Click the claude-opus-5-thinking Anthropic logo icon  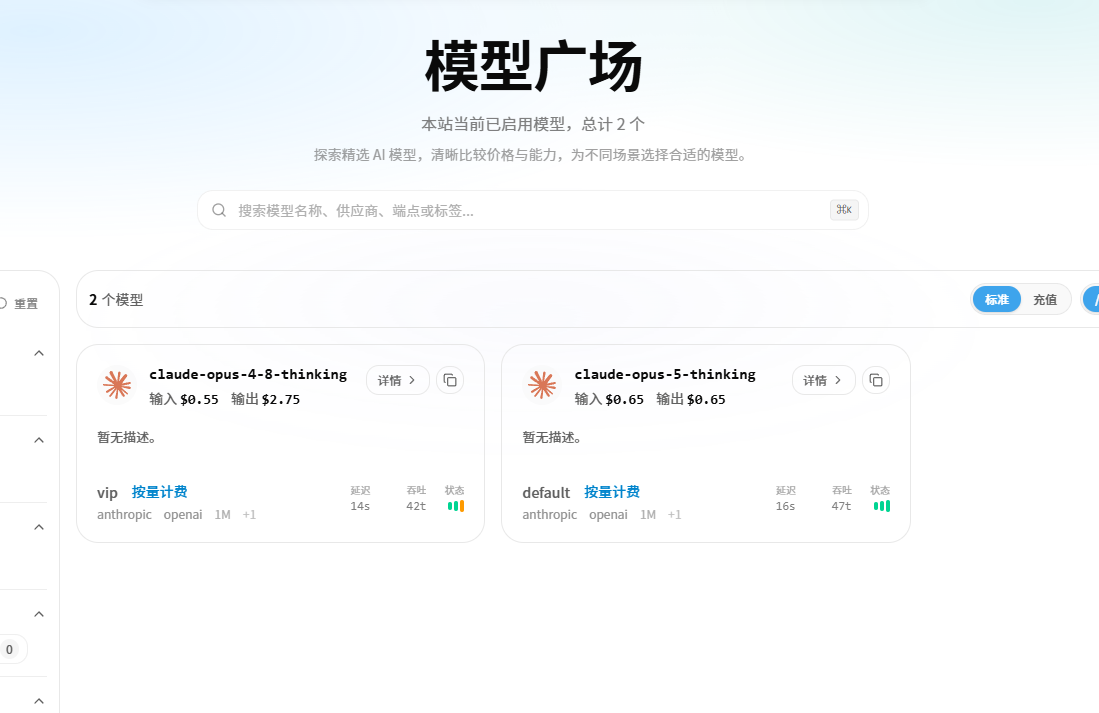point(542,385)
